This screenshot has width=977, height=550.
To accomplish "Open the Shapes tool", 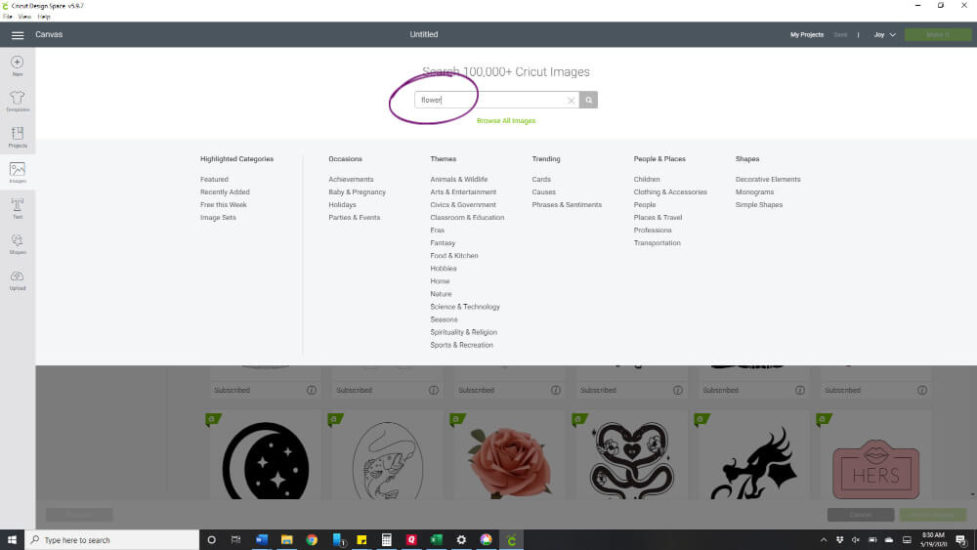I will [17, 244].
